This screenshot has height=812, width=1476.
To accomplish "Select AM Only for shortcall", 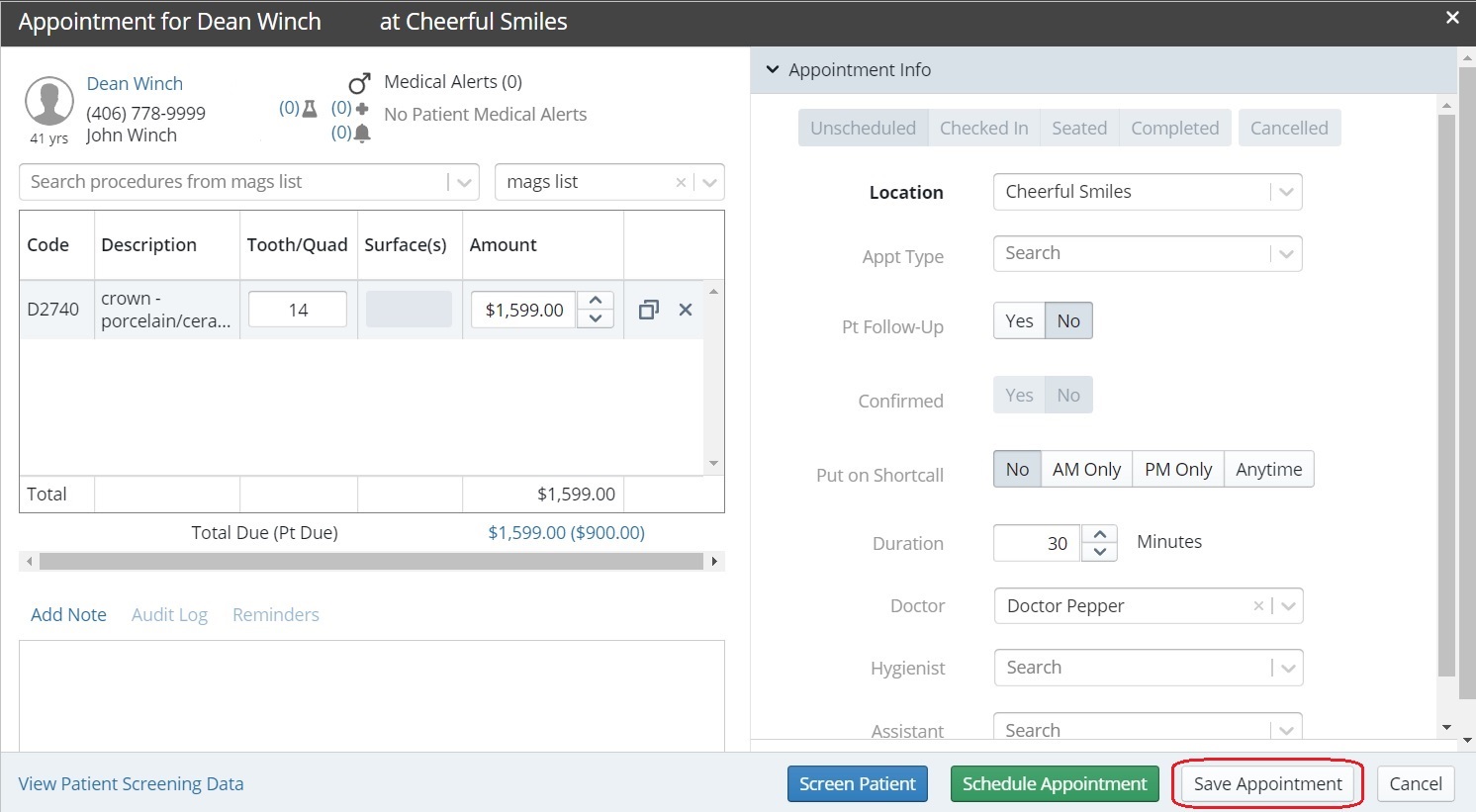I will tap(1086, 469).
